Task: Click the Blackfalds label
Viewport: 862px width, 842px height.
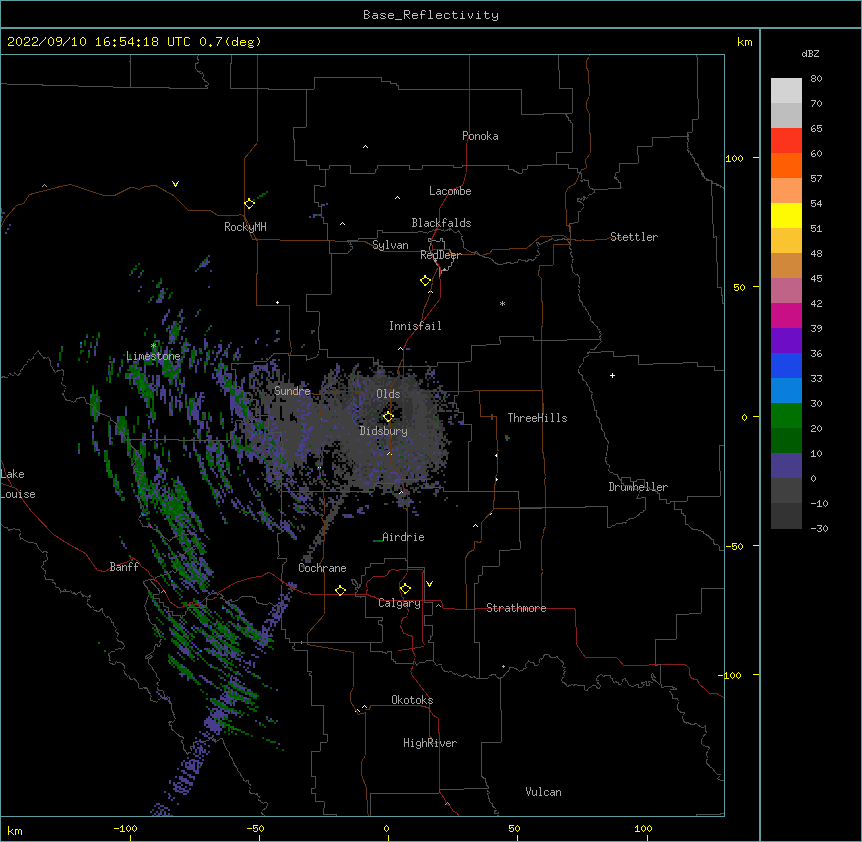Action: pos(441,223)
